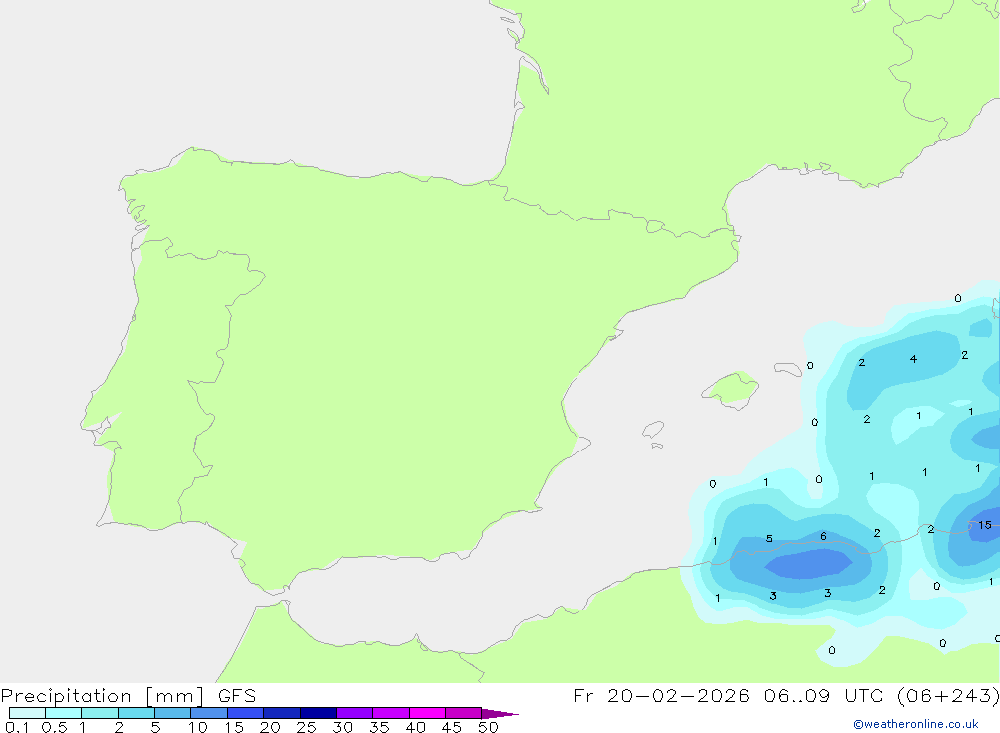Select the 5–10 mm legend color swatch

pos(173,713)
